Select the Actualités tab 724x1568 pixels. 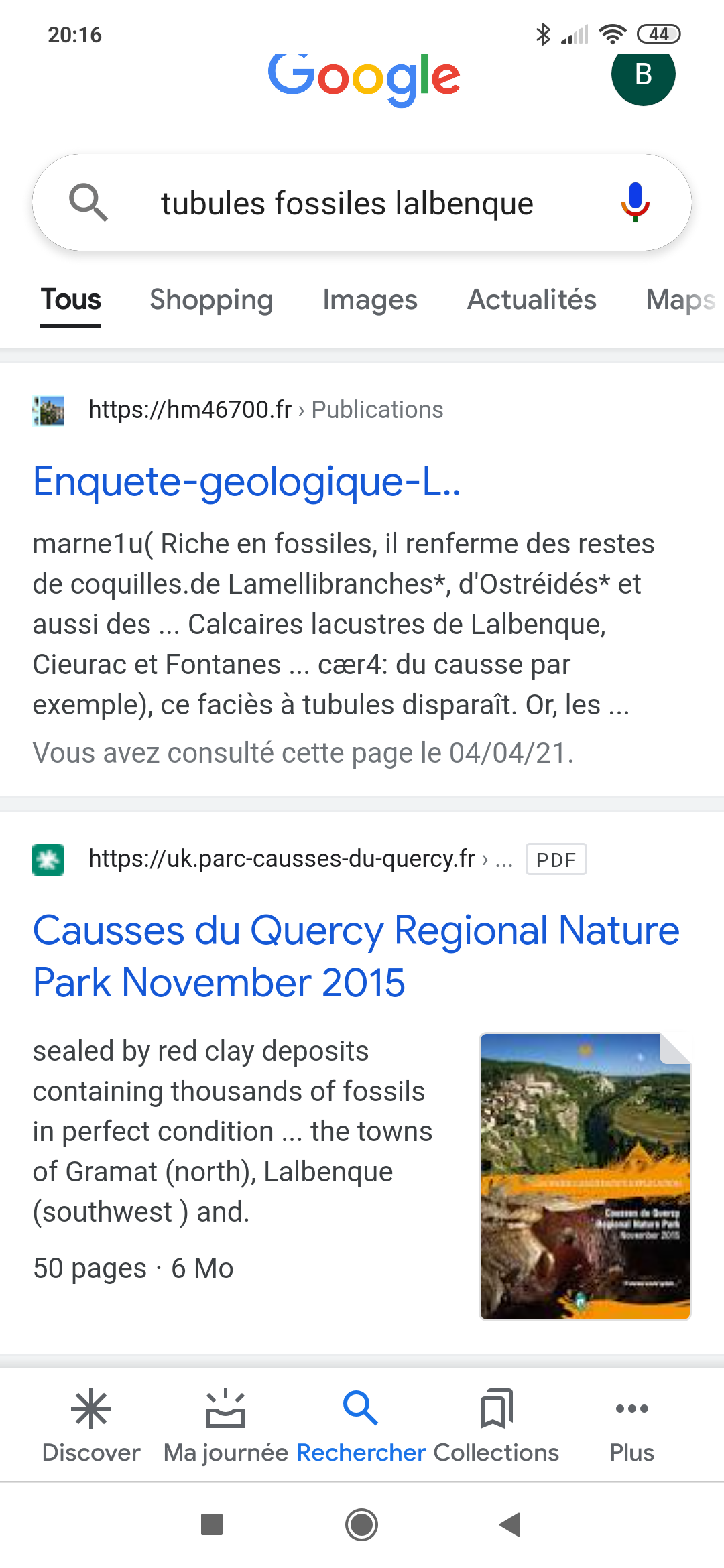click(532, 300)
